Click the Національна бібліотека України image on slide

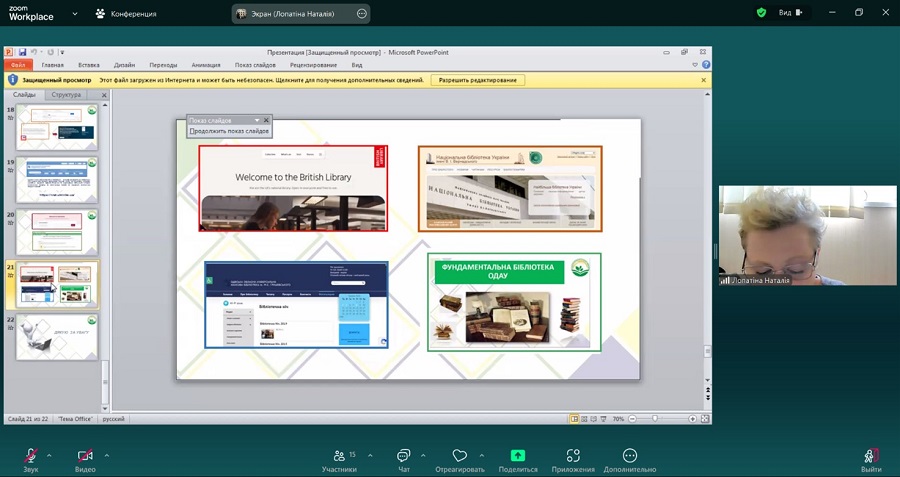pyautogui.click(x=510, y=188)
